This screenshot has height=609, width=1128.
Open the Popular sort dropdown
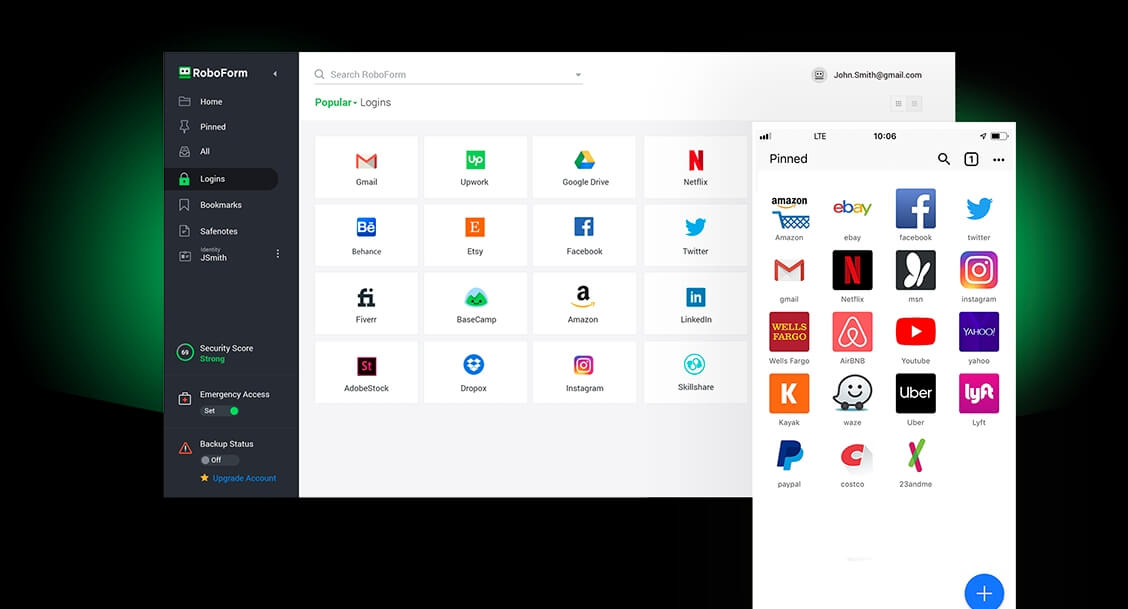click(335, 102)
